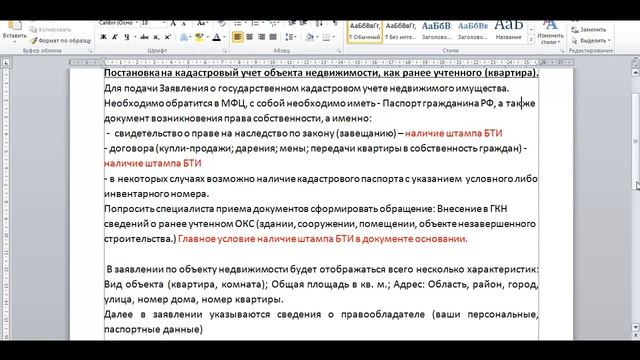Click the numbered list icon
The height and width of the screenshot is (360, 640).
tap(256, 23)
